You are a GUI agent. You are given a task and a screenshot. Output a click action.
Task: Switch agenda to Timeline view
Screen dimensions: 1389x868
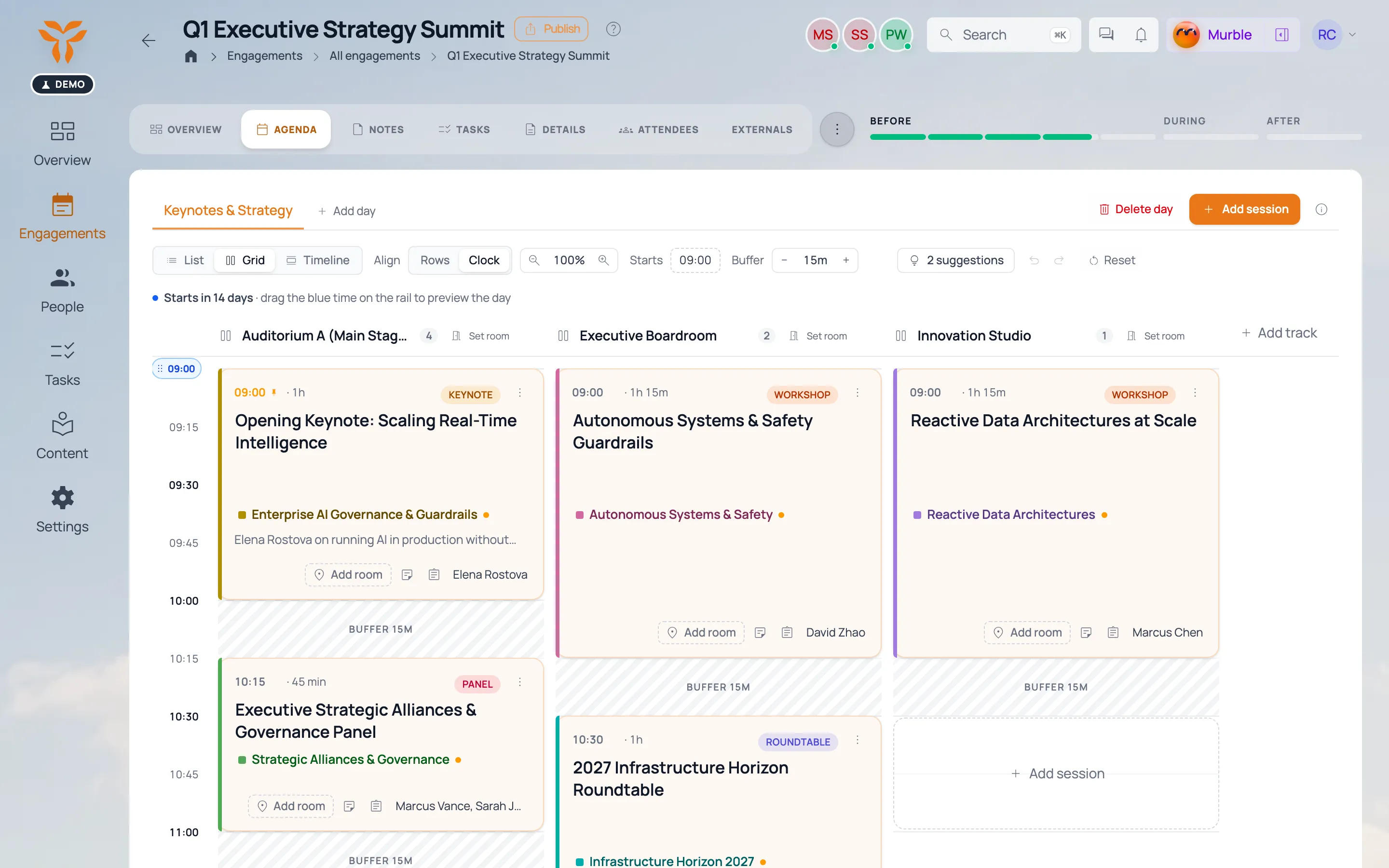pyautogui.click(x=318, y=260)
